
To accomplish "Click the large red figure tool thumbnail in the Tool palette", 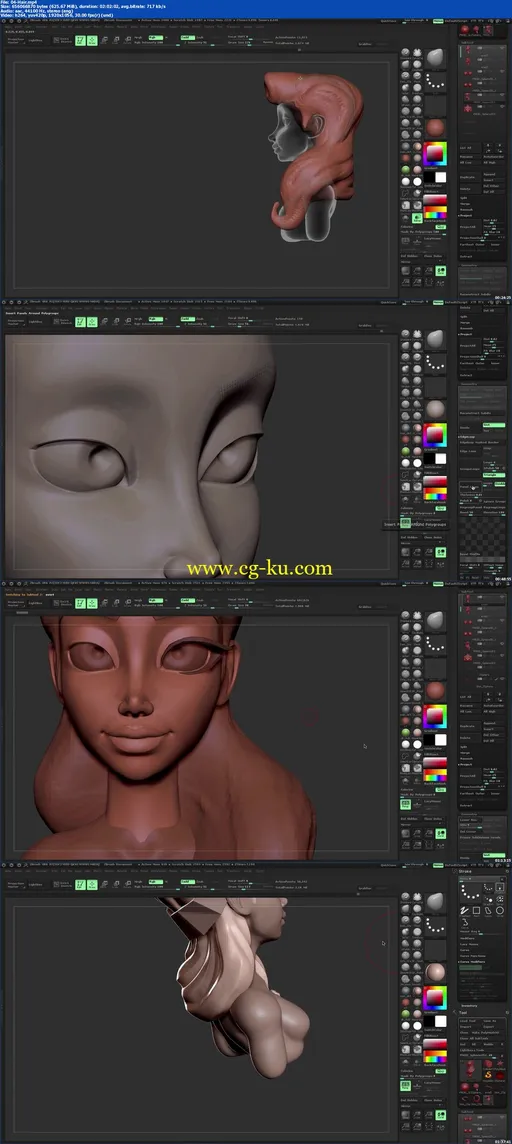I will tap(470, 1069).
